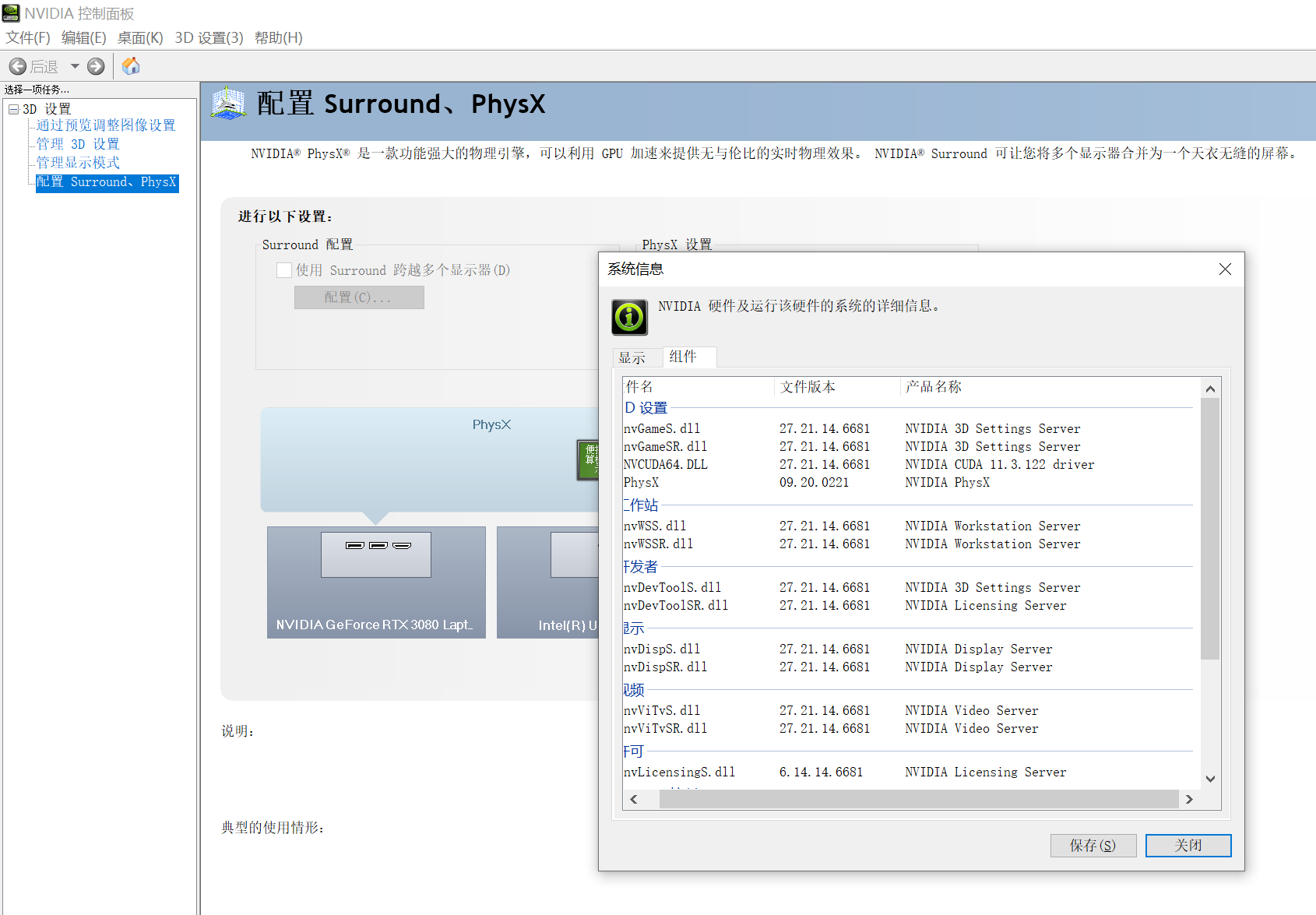Screen dimensions: 1316x915
Task: Click the 文件版本 column header
Action: click(x=838, y=387)
